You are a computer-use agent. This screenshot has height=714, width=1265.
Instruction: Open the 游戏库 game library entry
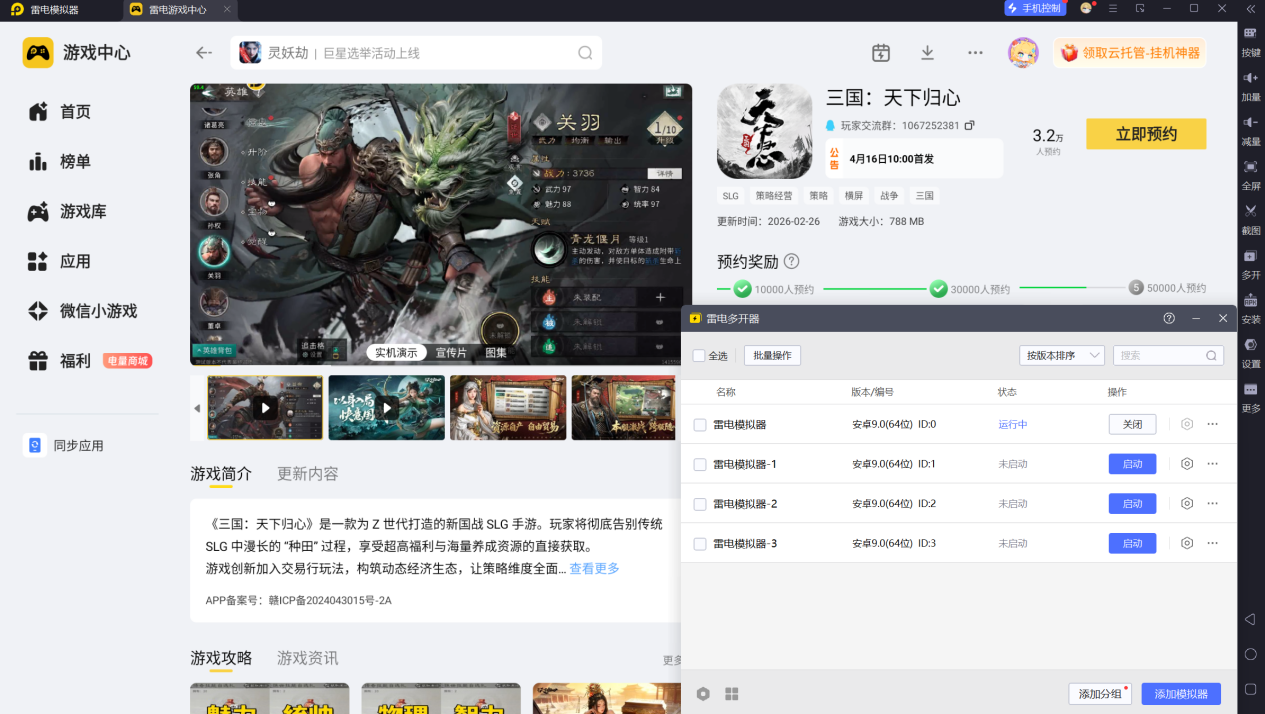(67, 212)
